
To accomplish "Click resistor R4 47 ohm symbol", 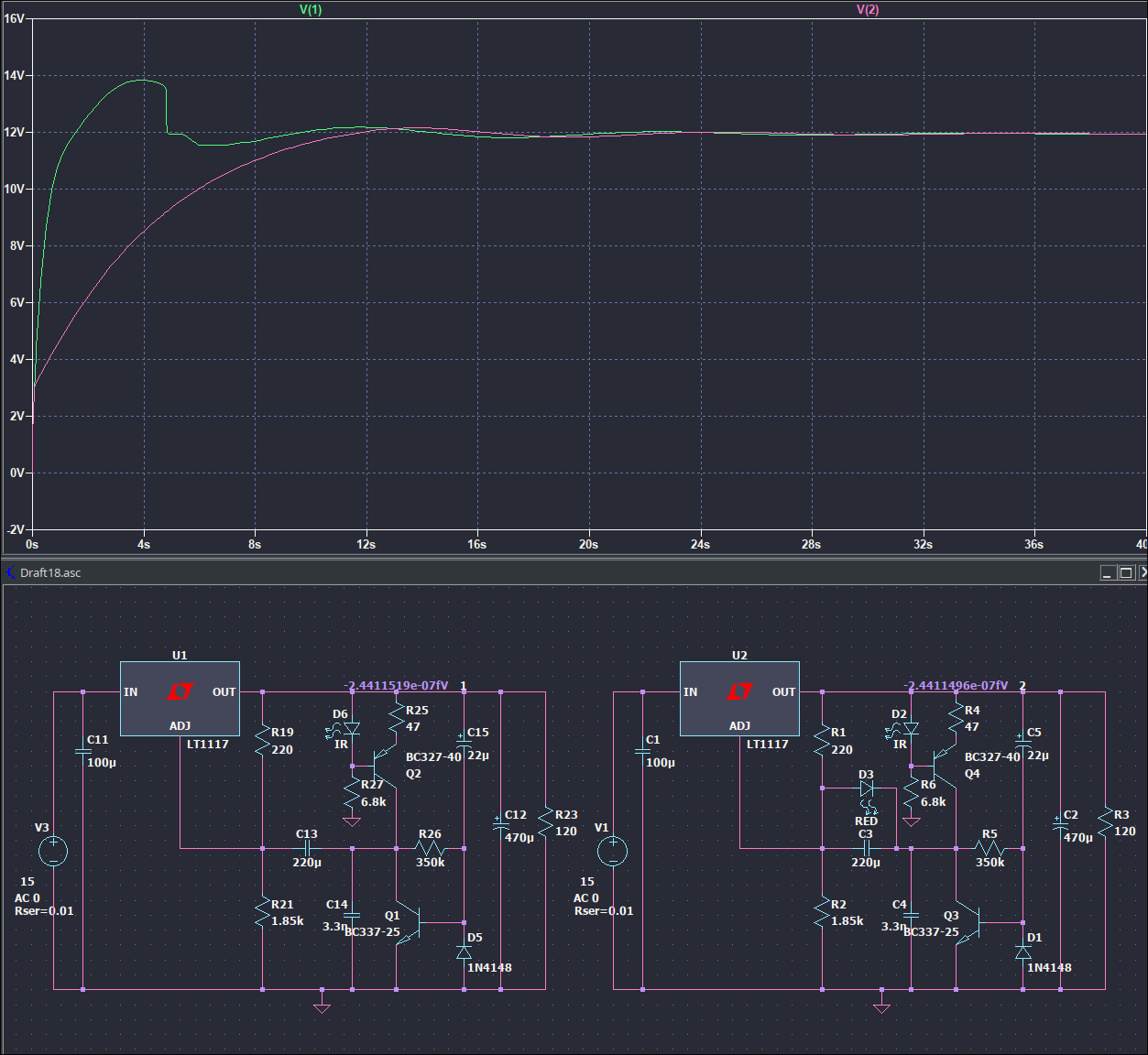I will point(956,719).
